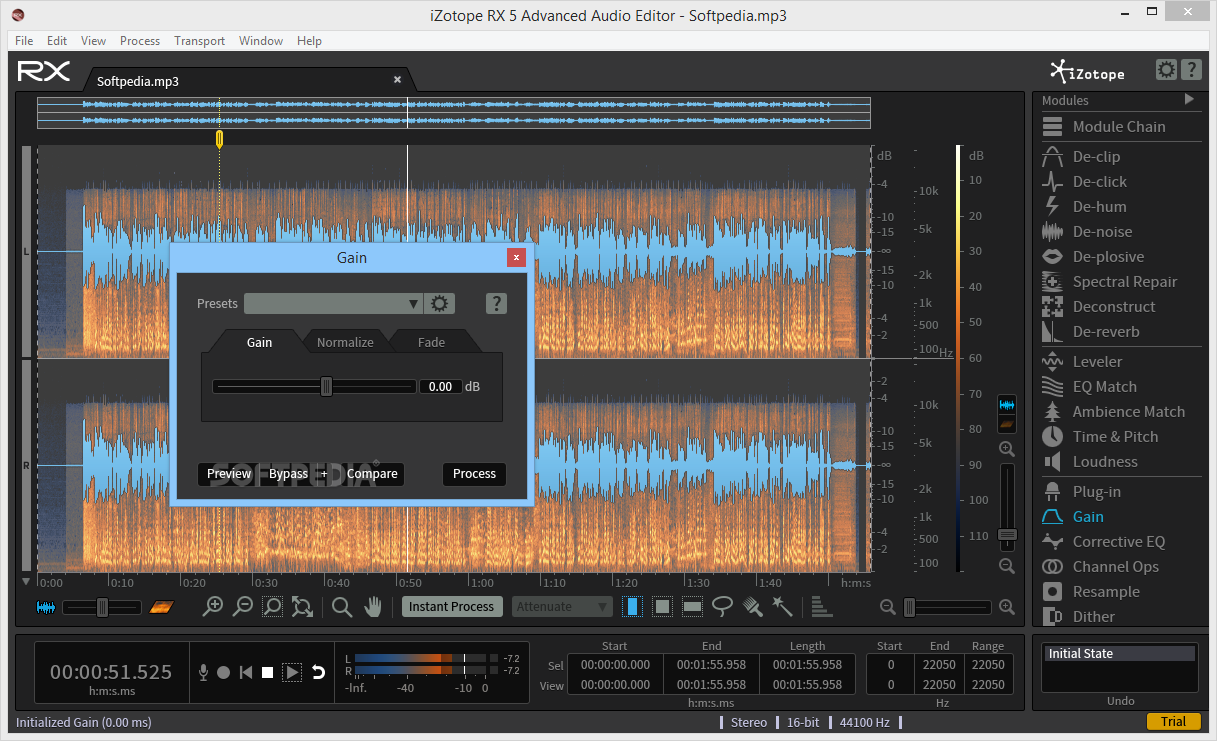Stop playback with the Stop button
Viewport: 1217px width, 741px height.
pyautogui.click(x=267, y=673)
